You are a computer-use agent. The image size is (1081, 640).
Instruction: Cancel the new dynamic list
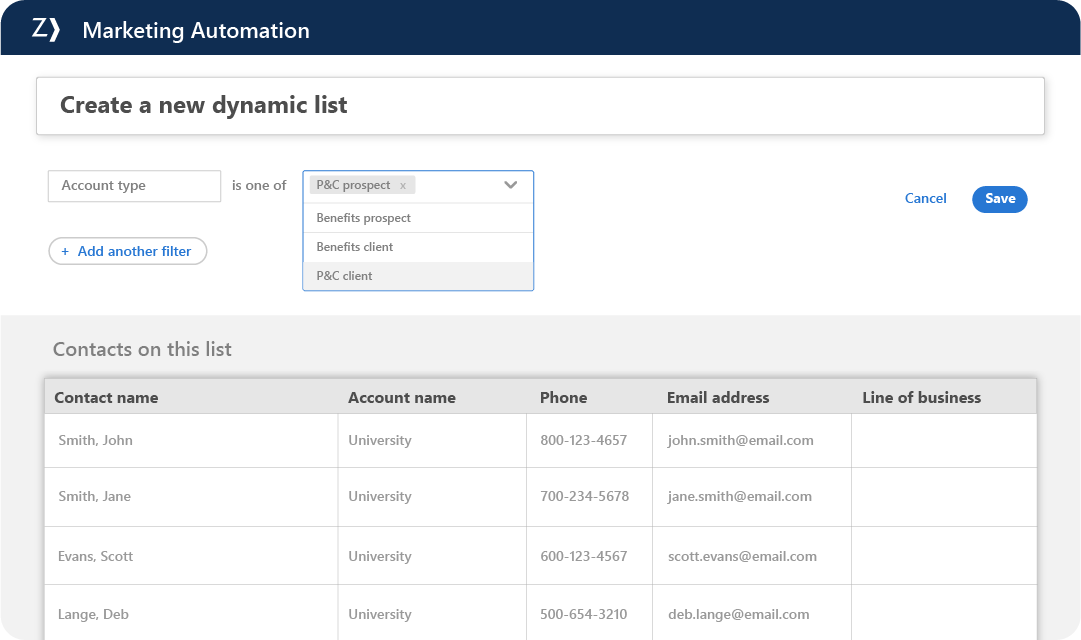point(925,199)
